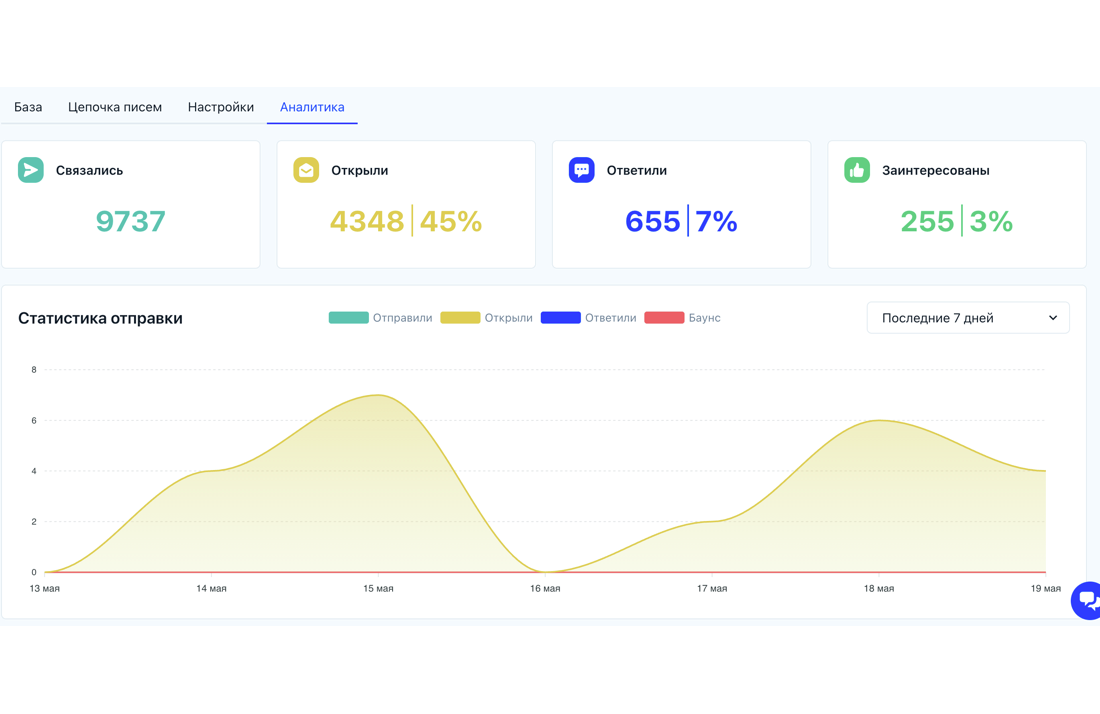Toggle the Открыли legend series
The image size is (1100, 714).
pos(486,318)
